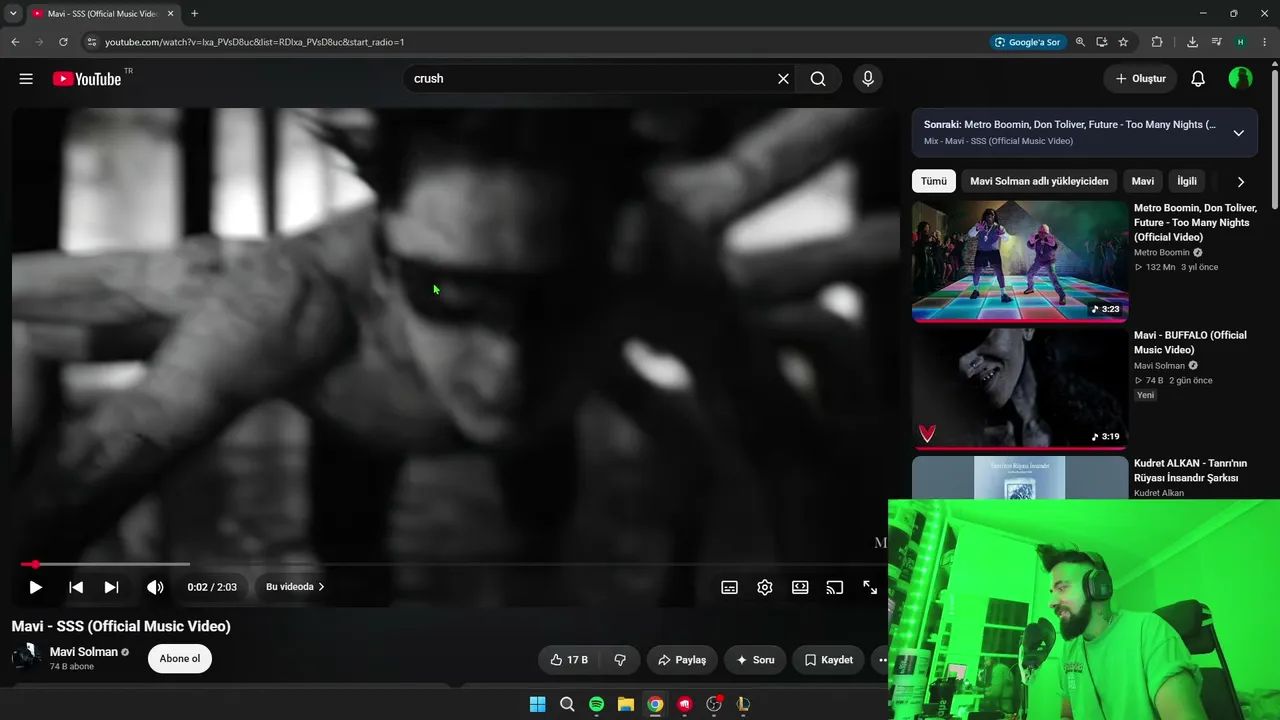Submit the search with the magnifier button

818,79
